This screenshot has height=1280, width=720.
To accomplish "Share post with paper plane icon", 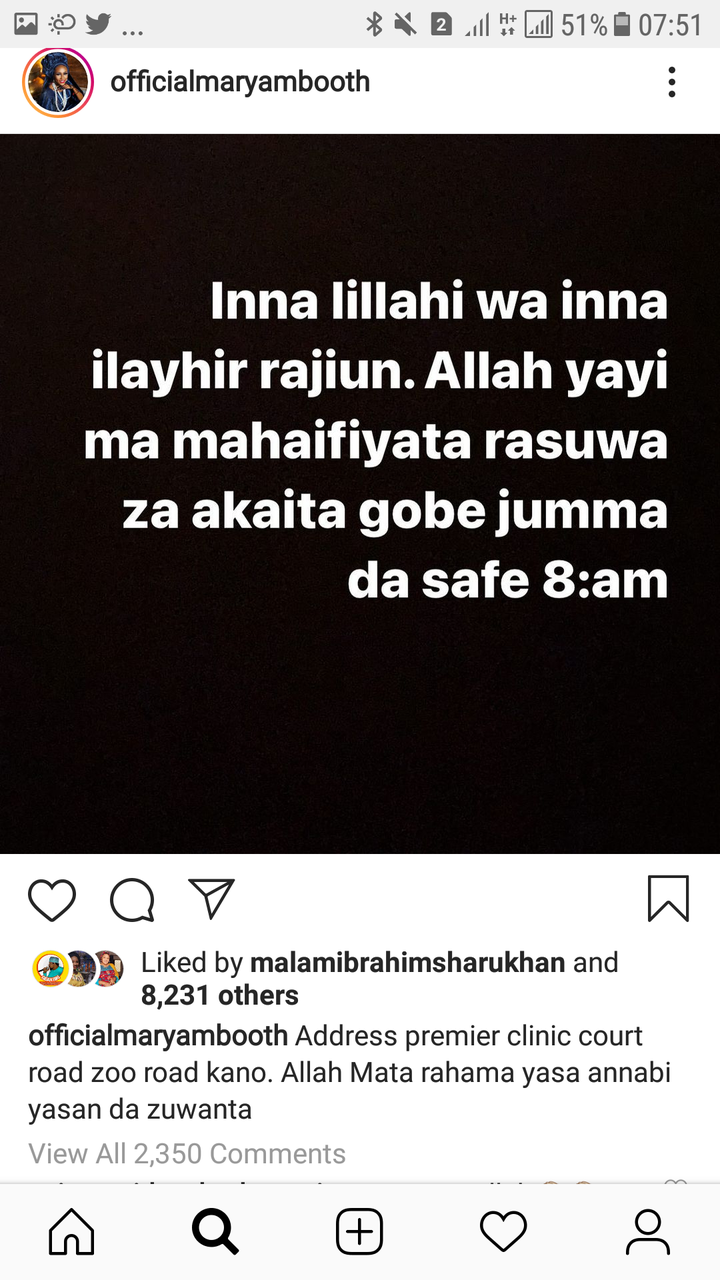I will [211, 898].
